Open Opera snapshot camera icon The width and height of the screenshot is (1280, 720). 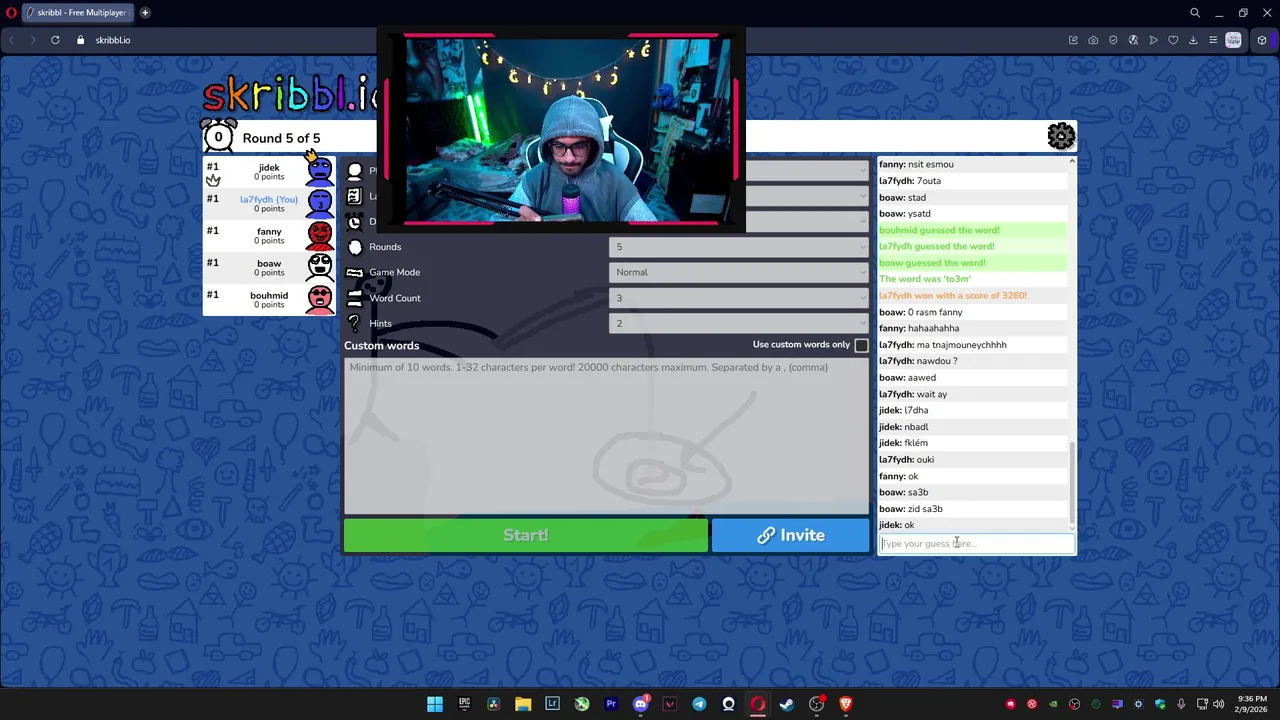click(1093, 40)
